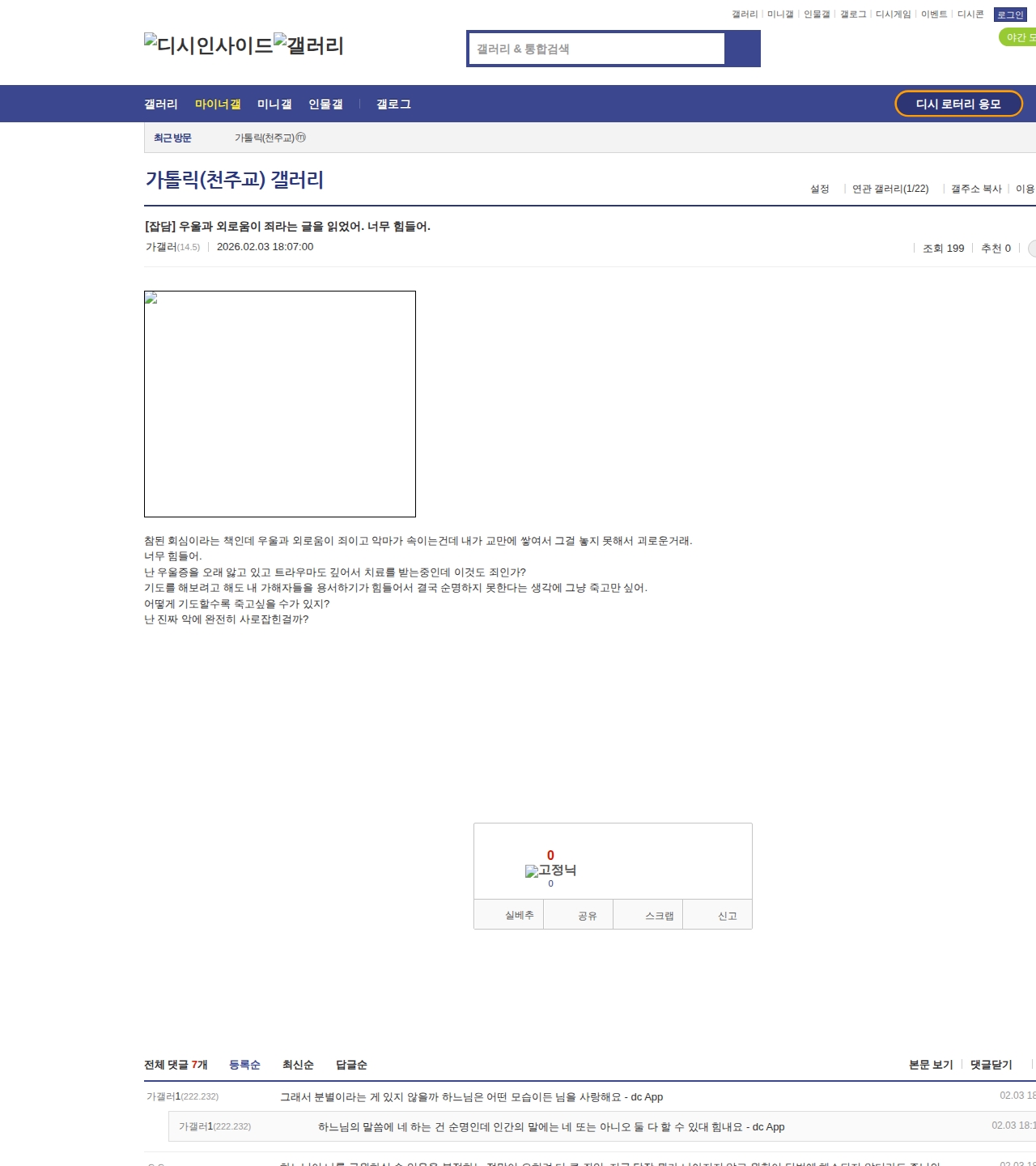Open the 이벤트 link at the top

(934, 15)
